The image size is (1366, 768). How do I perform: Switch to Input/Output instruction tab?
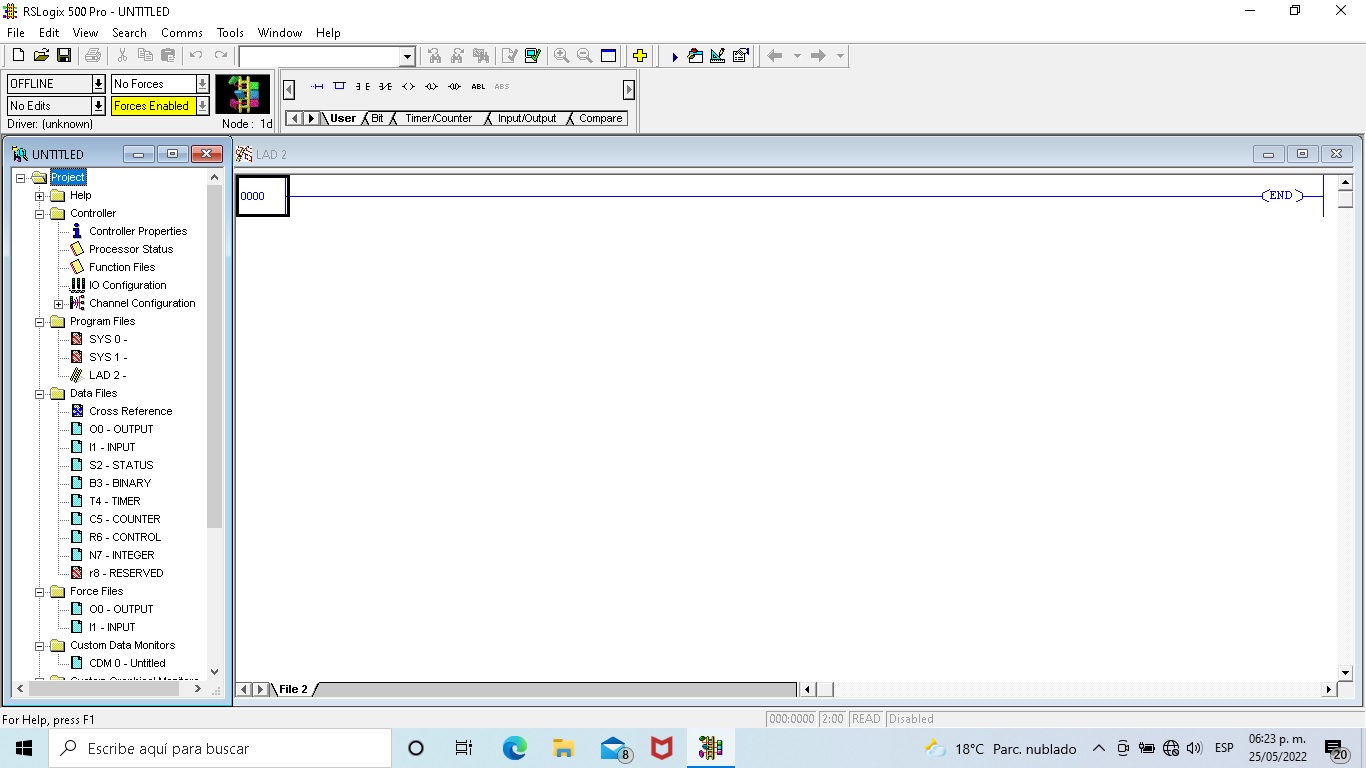click(527, 118)
